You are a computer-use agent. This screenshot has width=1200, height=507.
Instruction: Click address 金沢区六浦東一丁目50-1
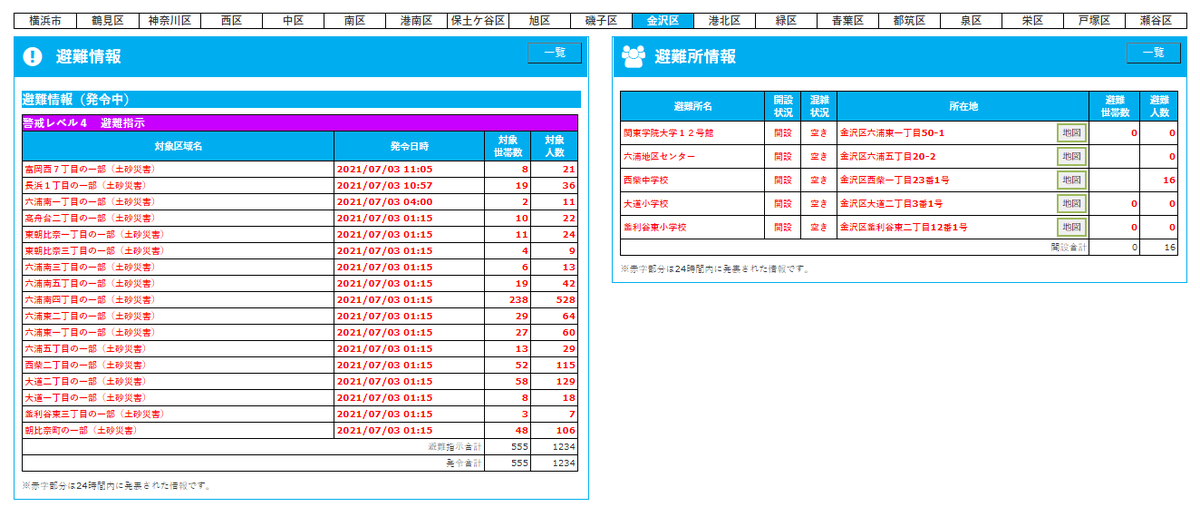point(892,132)
